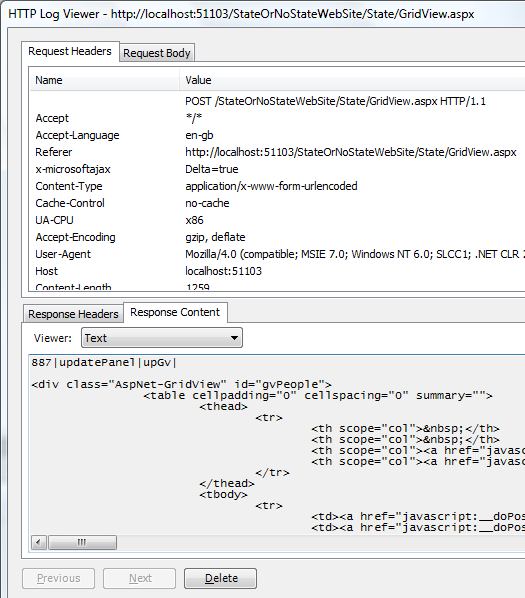
Task: Click the x86 value
Action: (x=194, y=220)
